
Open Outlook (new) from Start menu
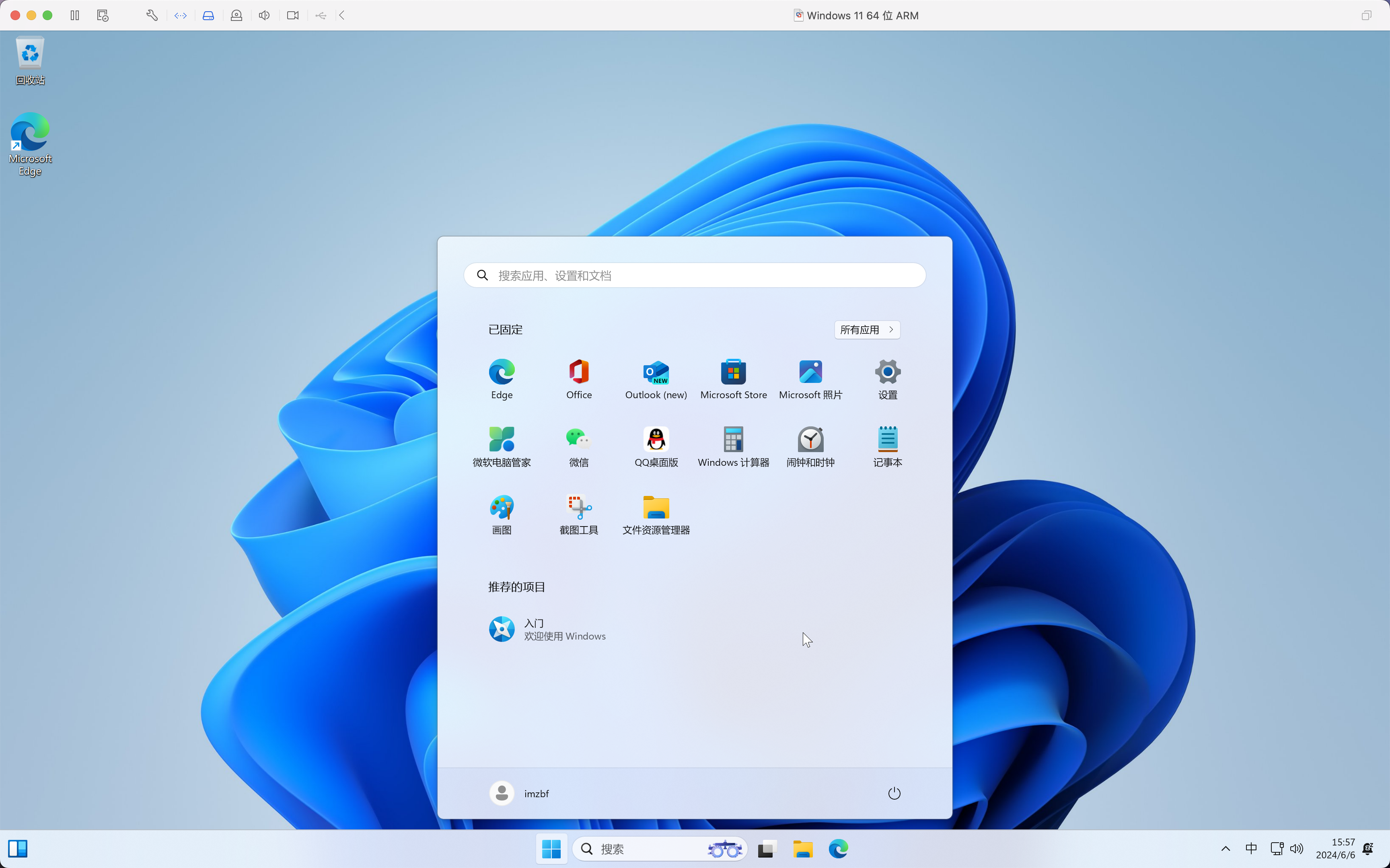[656, 379]
